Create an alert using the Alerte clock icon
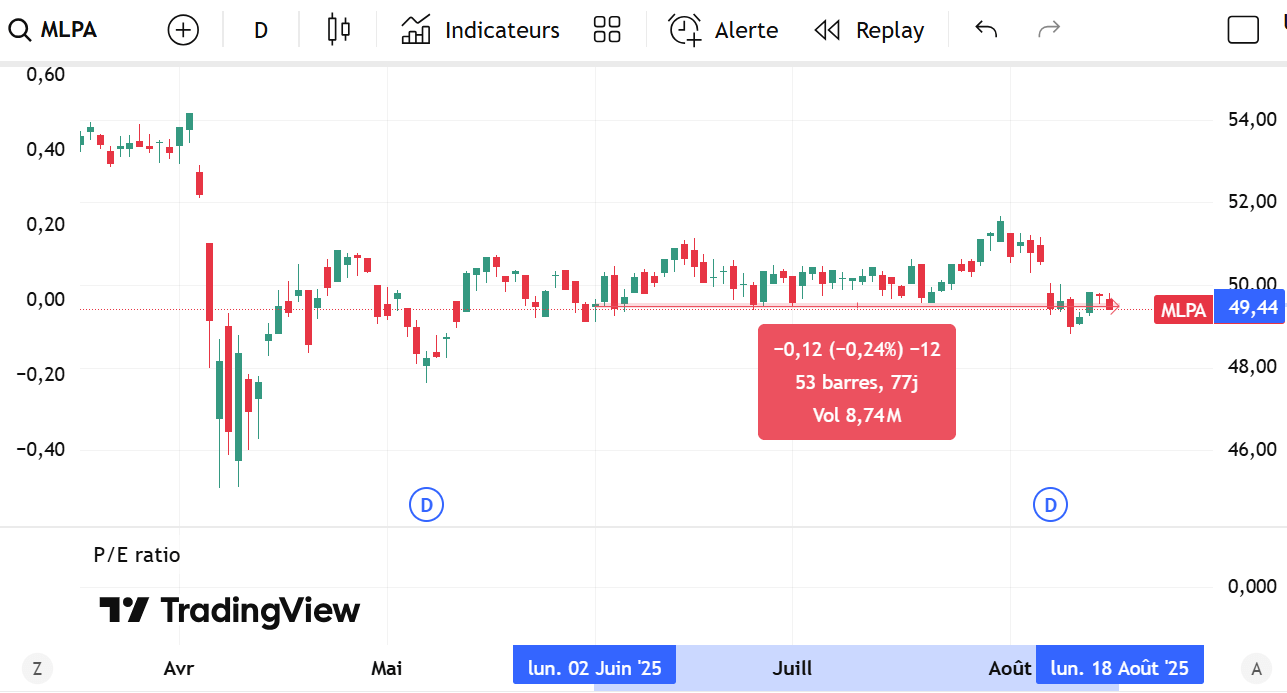Image resolution: width=1287 pixels, height=693 pixels. coord(722,29)
